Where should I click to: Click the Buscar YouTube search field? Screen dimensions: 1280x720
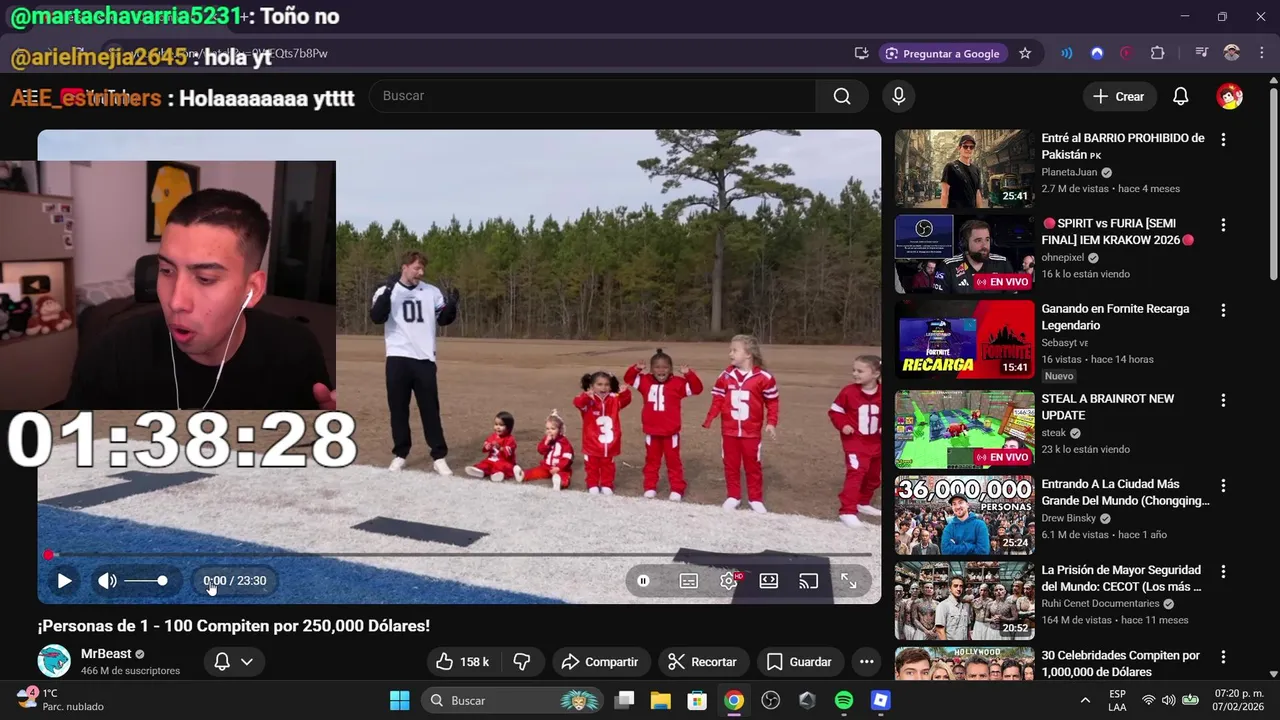point(592,96)
